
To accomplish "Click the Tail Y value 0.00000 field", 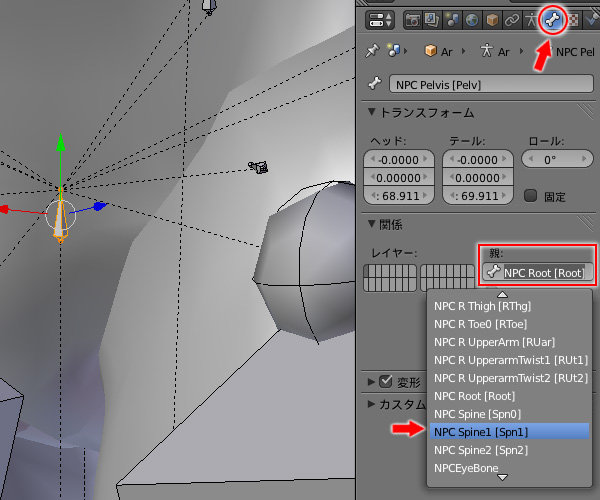I will (478, 178).
